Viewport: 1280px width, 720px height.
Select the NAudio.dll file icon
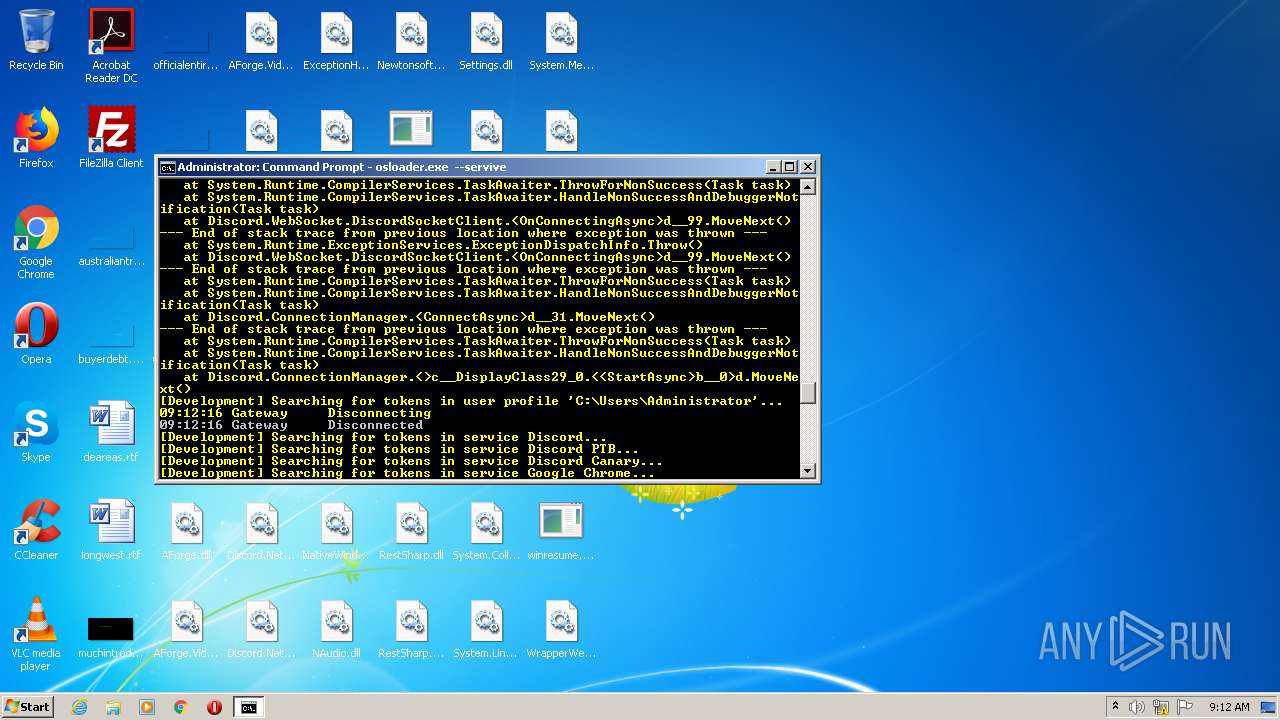(336, 629)
